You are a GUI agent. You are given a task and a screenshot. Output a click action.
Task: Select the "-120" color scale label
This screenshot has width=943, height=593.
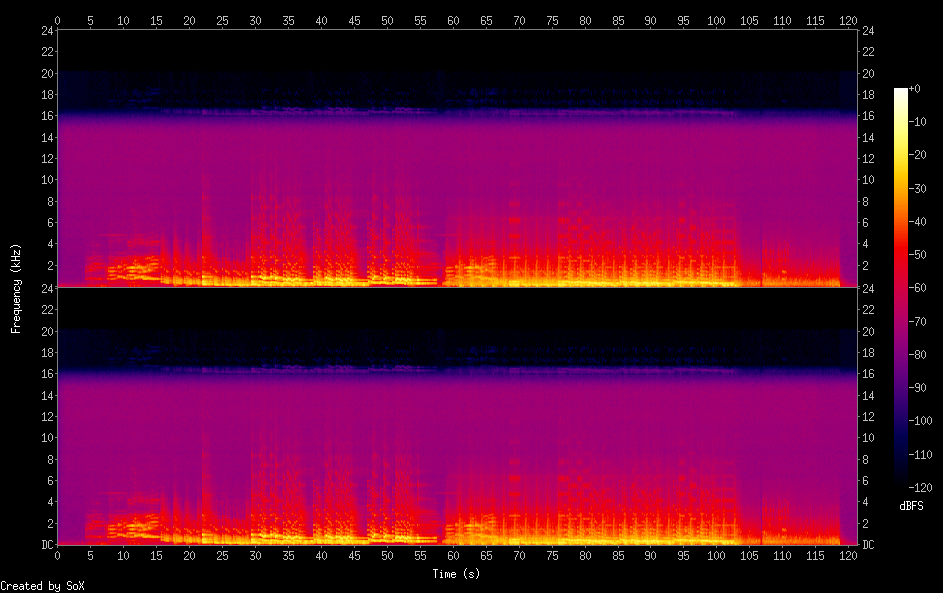tap(920, 487)
